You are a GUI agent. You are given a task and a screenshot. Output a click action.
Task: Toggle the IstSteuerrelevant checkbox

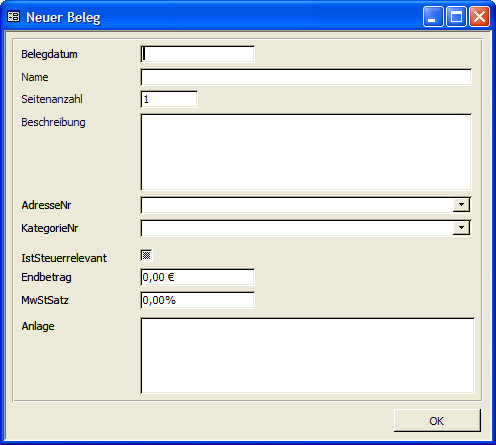point(146,255)
